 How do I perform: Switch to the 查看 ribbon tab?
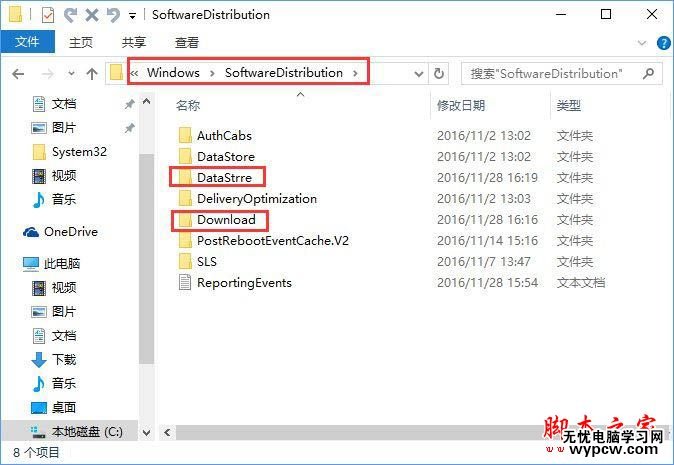[187, 42]
